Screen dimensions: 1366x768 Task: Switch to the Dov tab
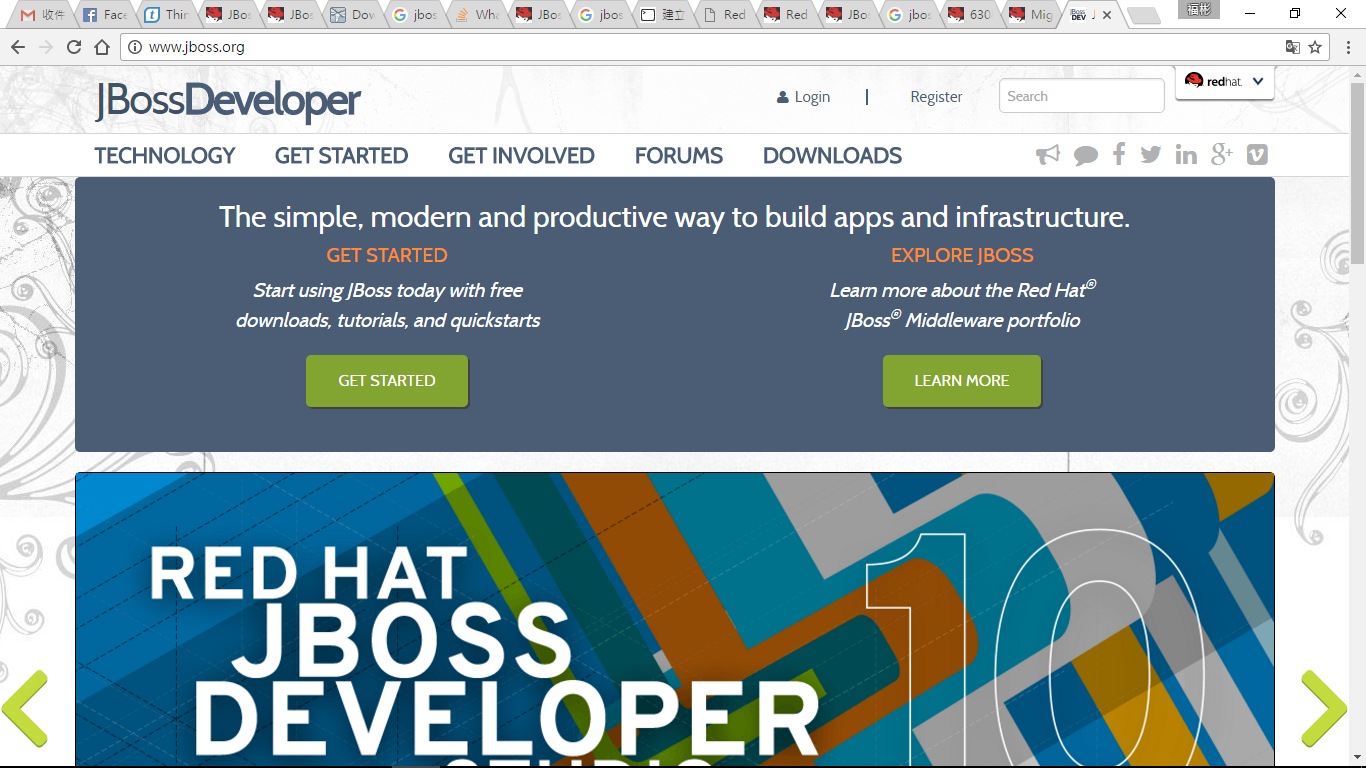tap(352, 15)
